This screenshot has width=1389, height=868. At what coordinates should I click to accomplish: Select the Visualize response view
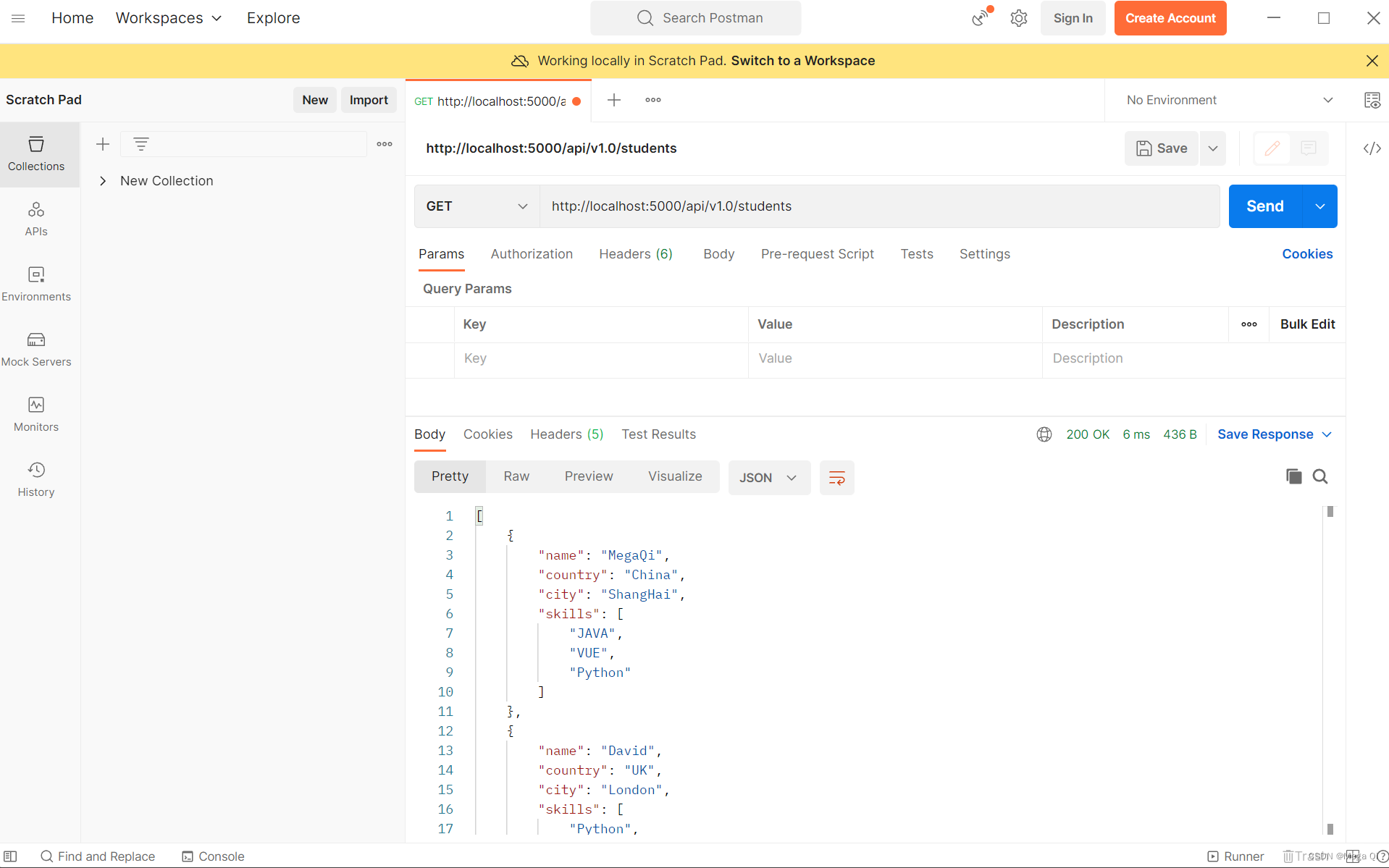pos(675,476)
